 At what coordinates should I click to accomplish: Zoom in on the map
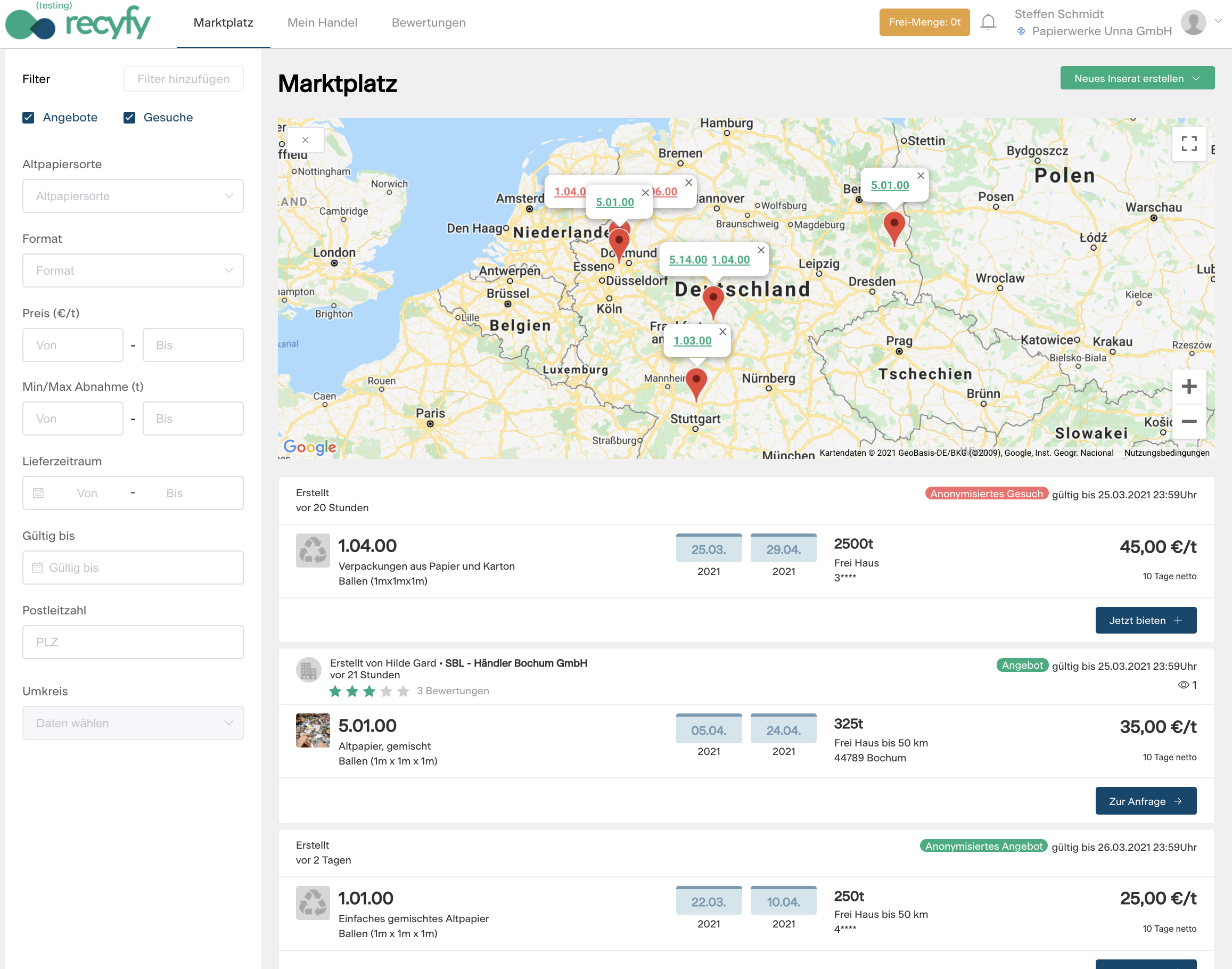(1189, 387)
